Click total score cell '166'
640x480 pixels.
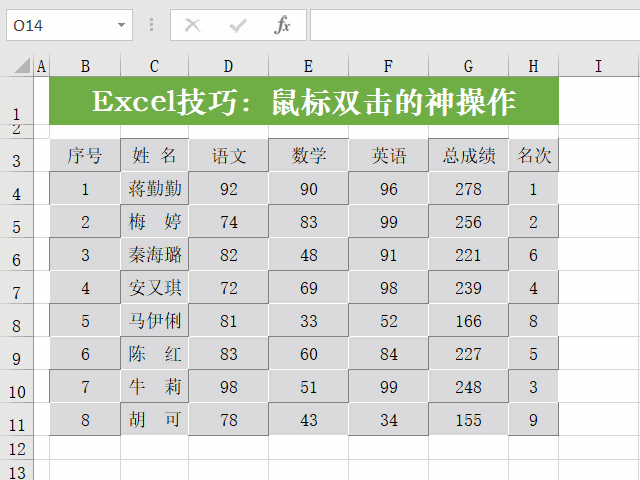468,320
